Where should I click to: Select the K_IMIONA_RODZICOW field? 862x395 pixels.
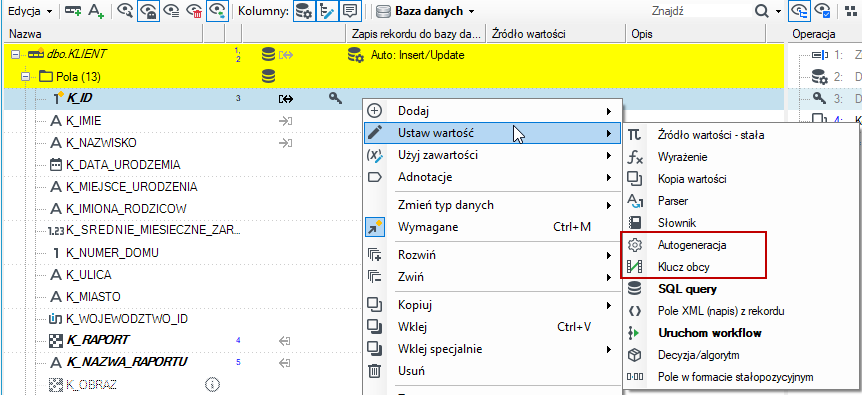coord(126,209)
